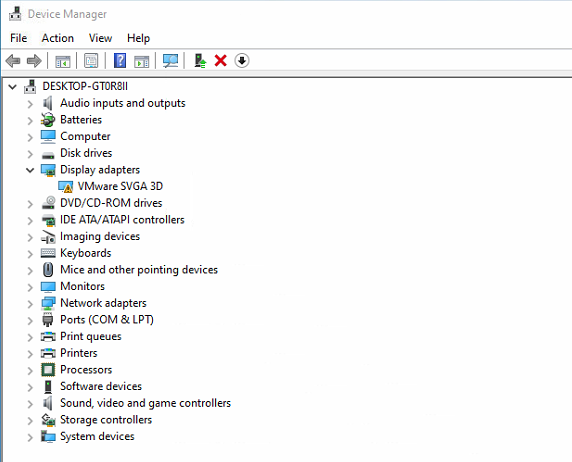Viewport: 572px width, 462px height.
Task: Click the Network adapters category icon
Action: point(48,303)
